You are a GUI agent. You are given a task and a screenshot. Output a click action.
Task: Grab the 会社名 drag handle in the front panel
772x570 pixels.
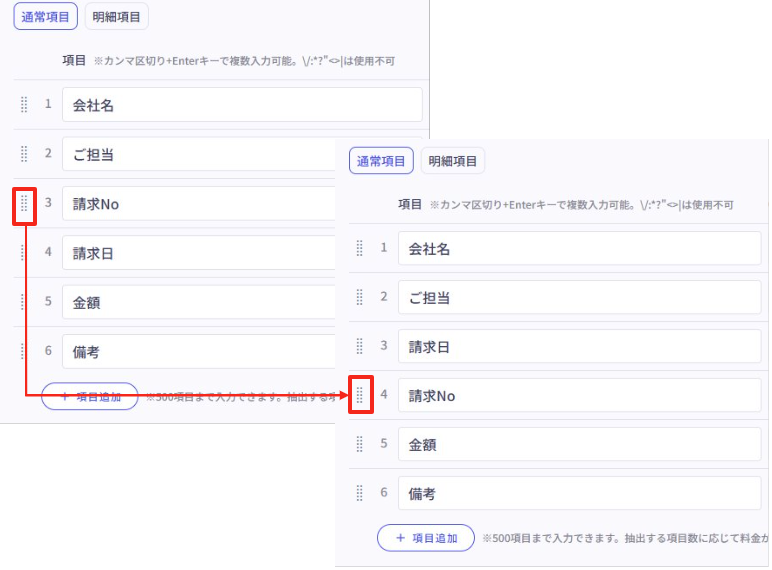pyautogui.click(x=360, y=248)
